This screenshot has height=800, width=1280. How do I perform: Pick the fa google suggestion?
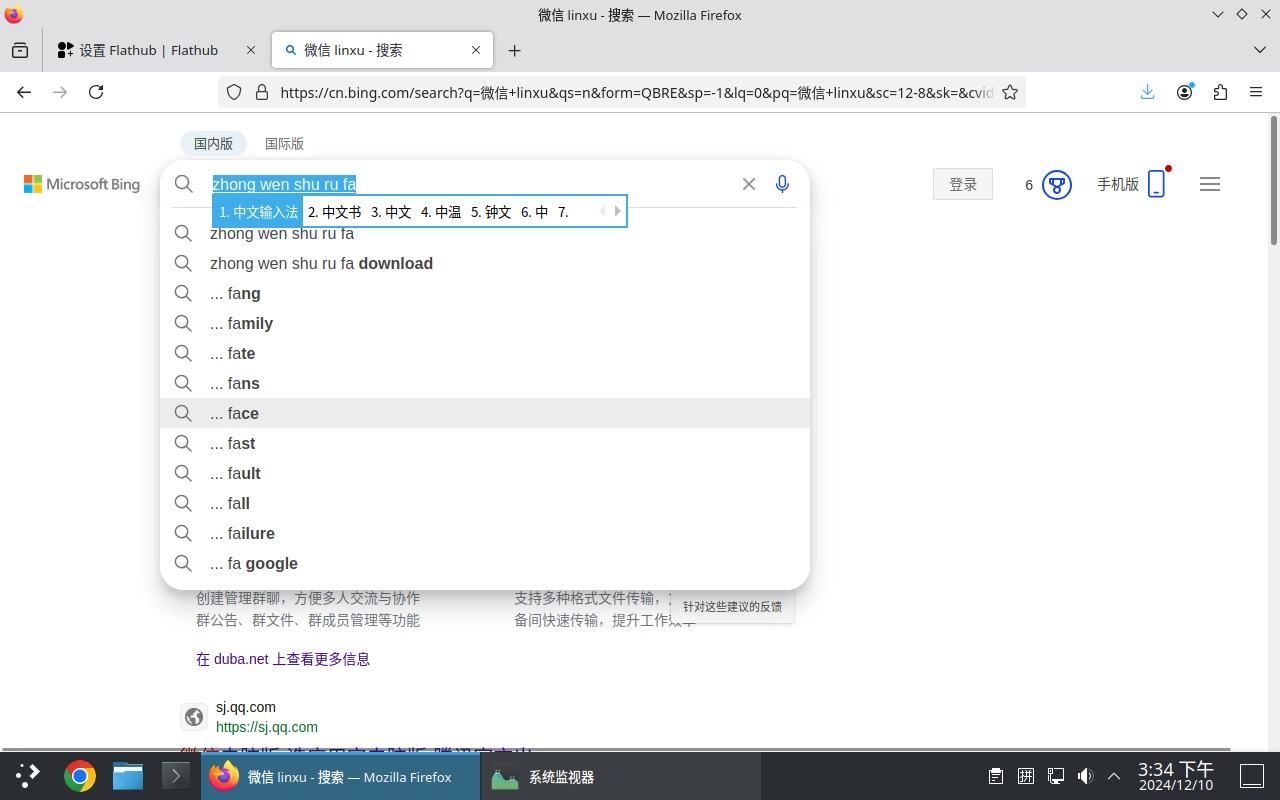pos(485,563)
